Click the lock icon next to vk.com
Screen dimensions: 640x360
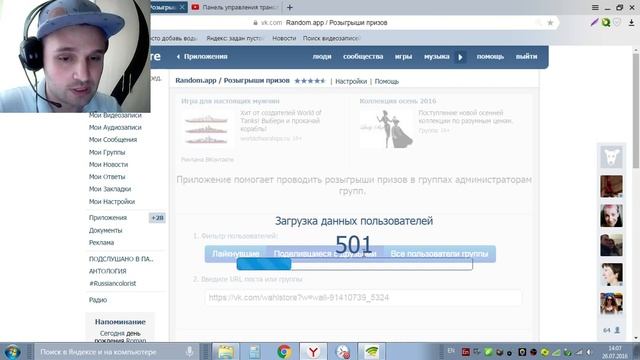[256, 23]
